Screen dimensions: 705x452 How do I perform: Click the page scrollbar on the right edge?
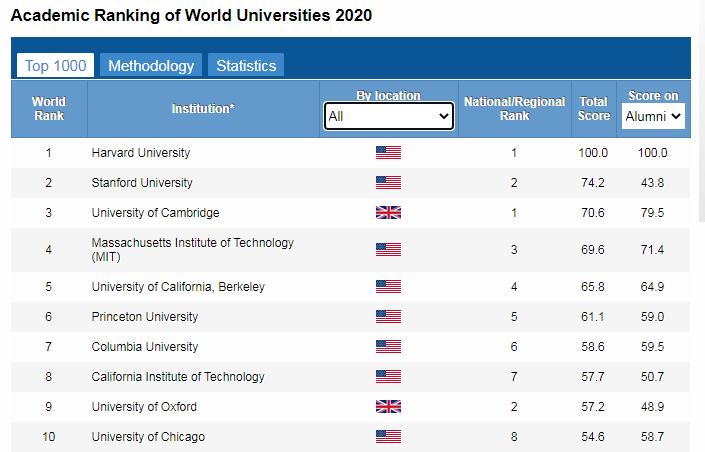tap(702, 111)
